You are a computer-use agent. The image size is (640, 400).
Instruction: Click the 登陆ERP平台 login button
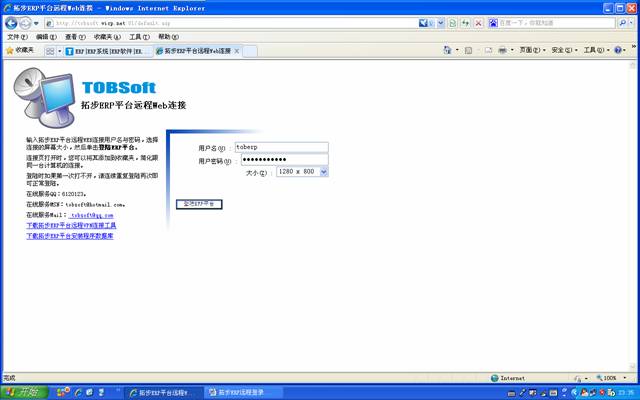tap(199, 204)
